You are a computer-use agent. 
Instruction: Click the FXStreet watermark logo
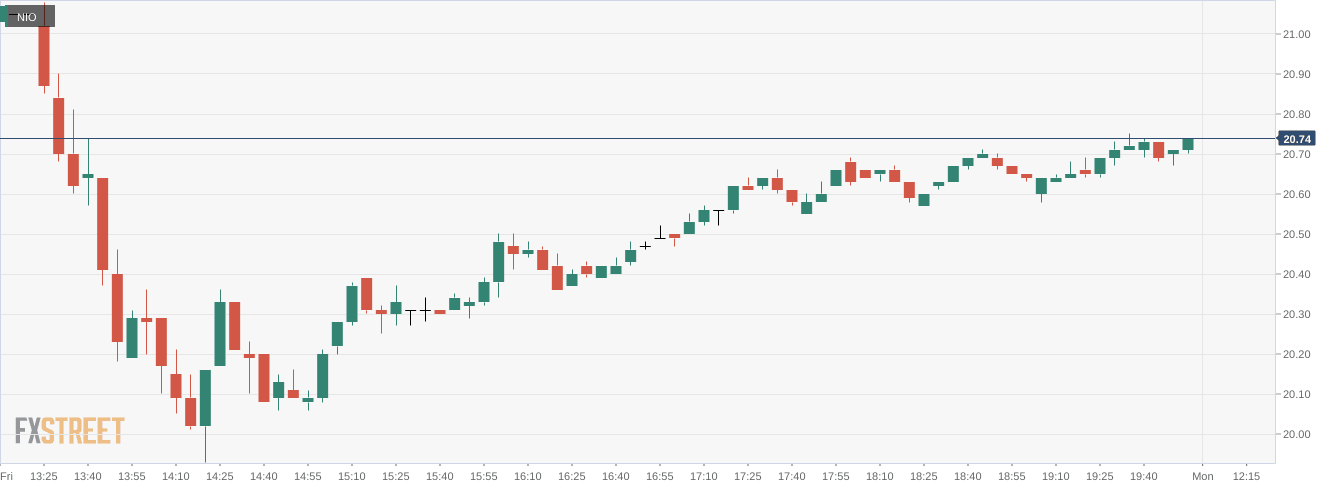click(69, 431)
